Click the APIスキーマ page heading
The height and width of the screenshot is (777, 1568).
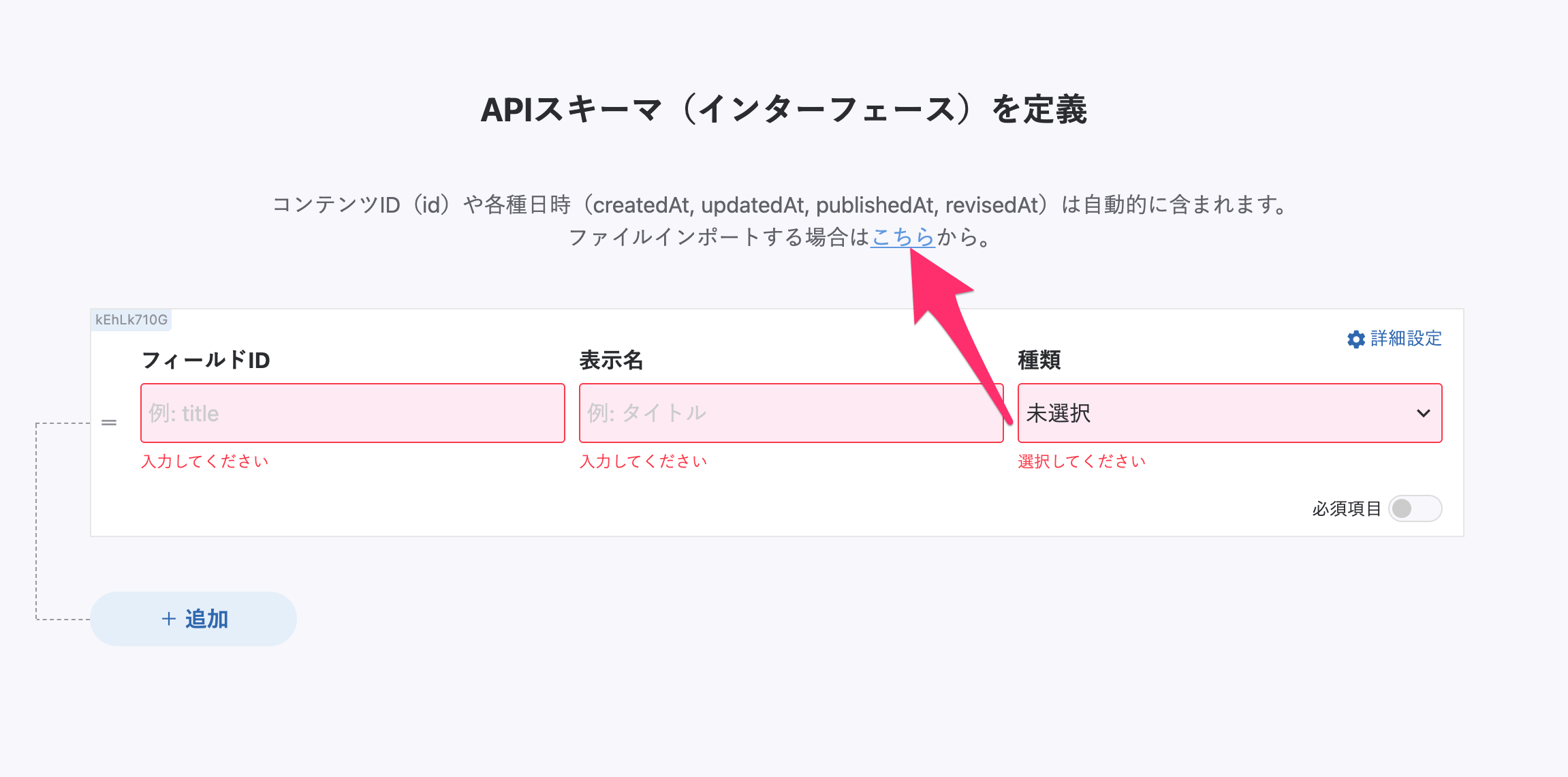[x=783, y=110]
